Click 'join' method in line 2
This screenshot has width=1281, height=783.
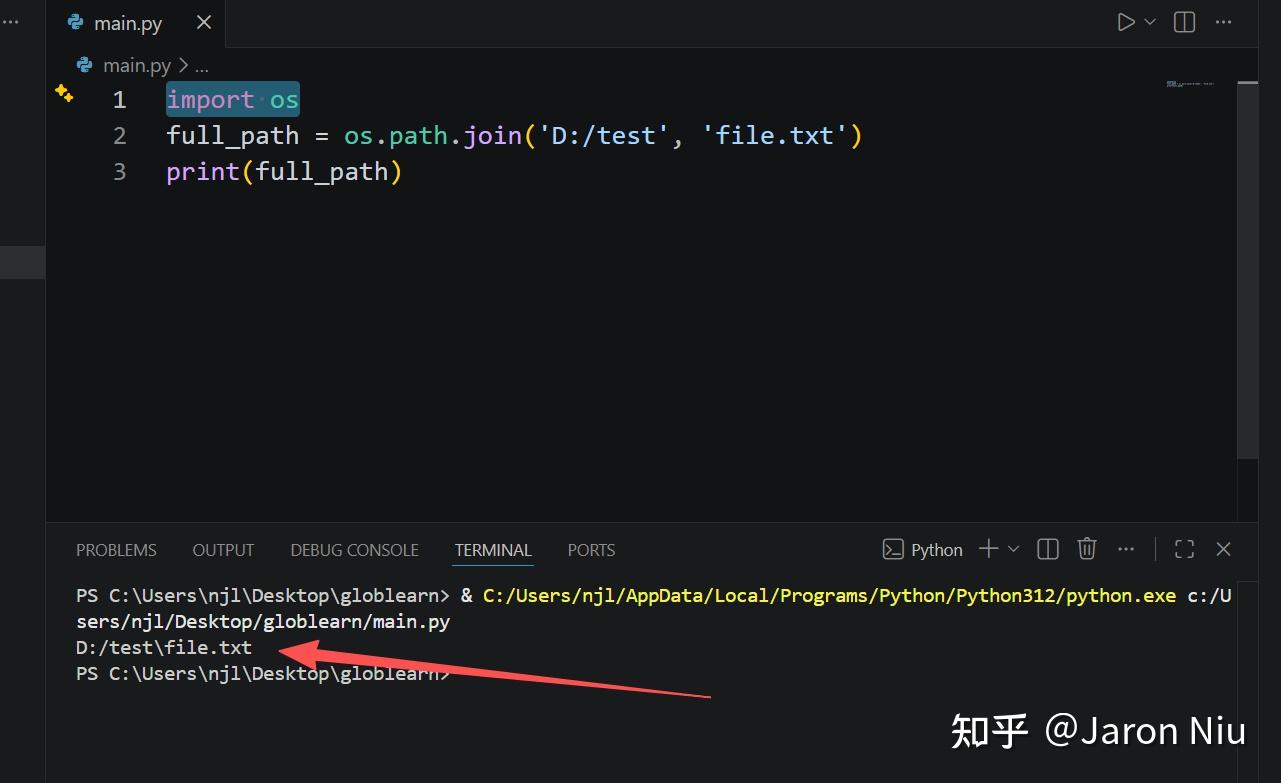493,135
